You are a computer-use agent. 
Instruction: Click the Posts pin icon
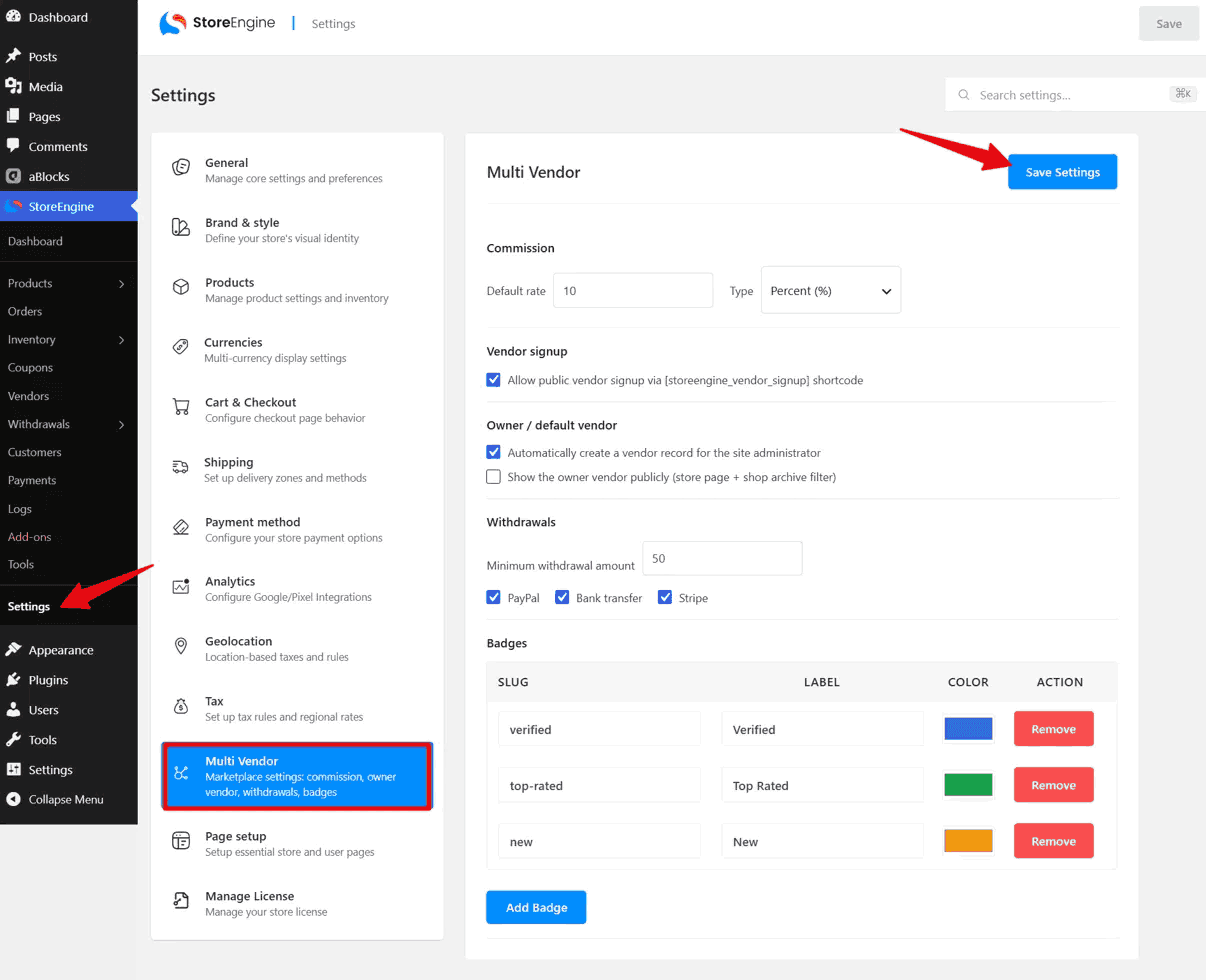coord(13,57)
